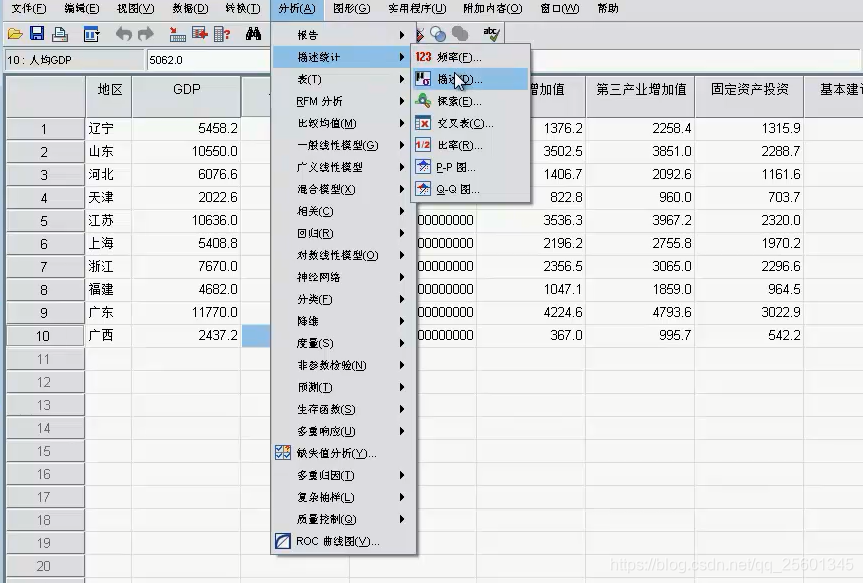
Task: Click the Undo arrow icon
Action: pos(124,34)
